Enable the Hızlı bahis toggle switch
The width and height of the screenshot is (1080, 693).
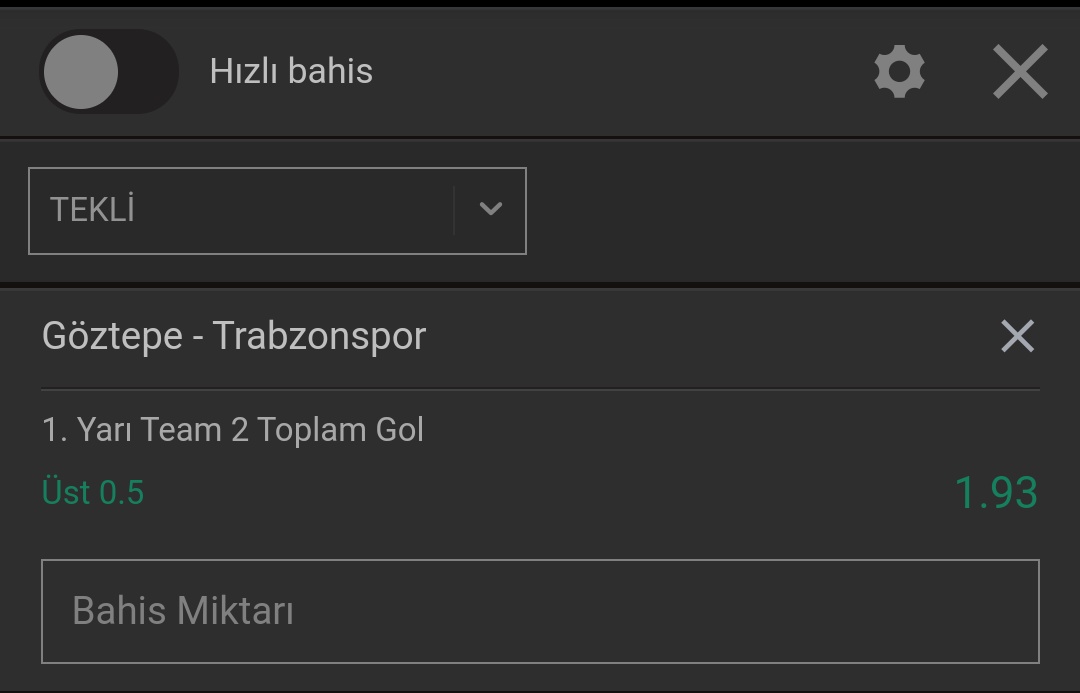[109, 72]
